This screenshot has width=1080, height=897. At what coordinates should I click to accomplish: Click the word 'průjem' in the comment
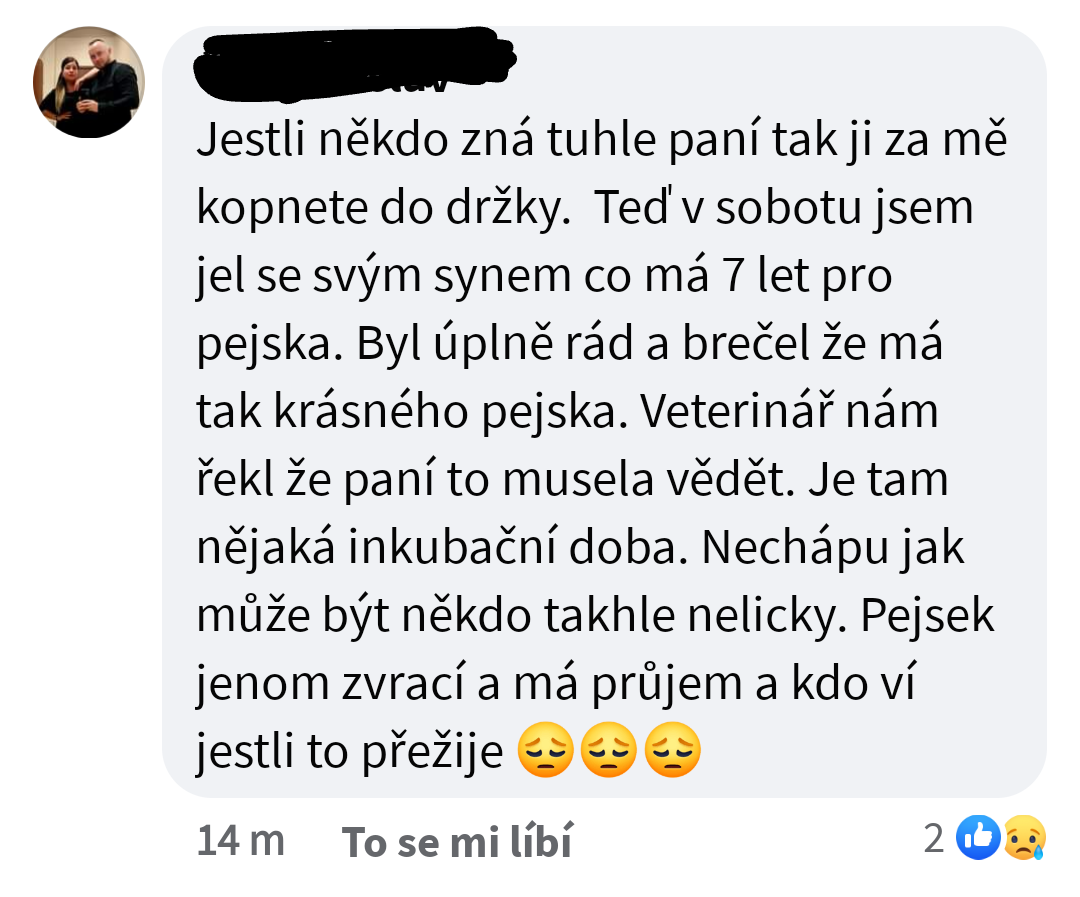tap(665, 685)
